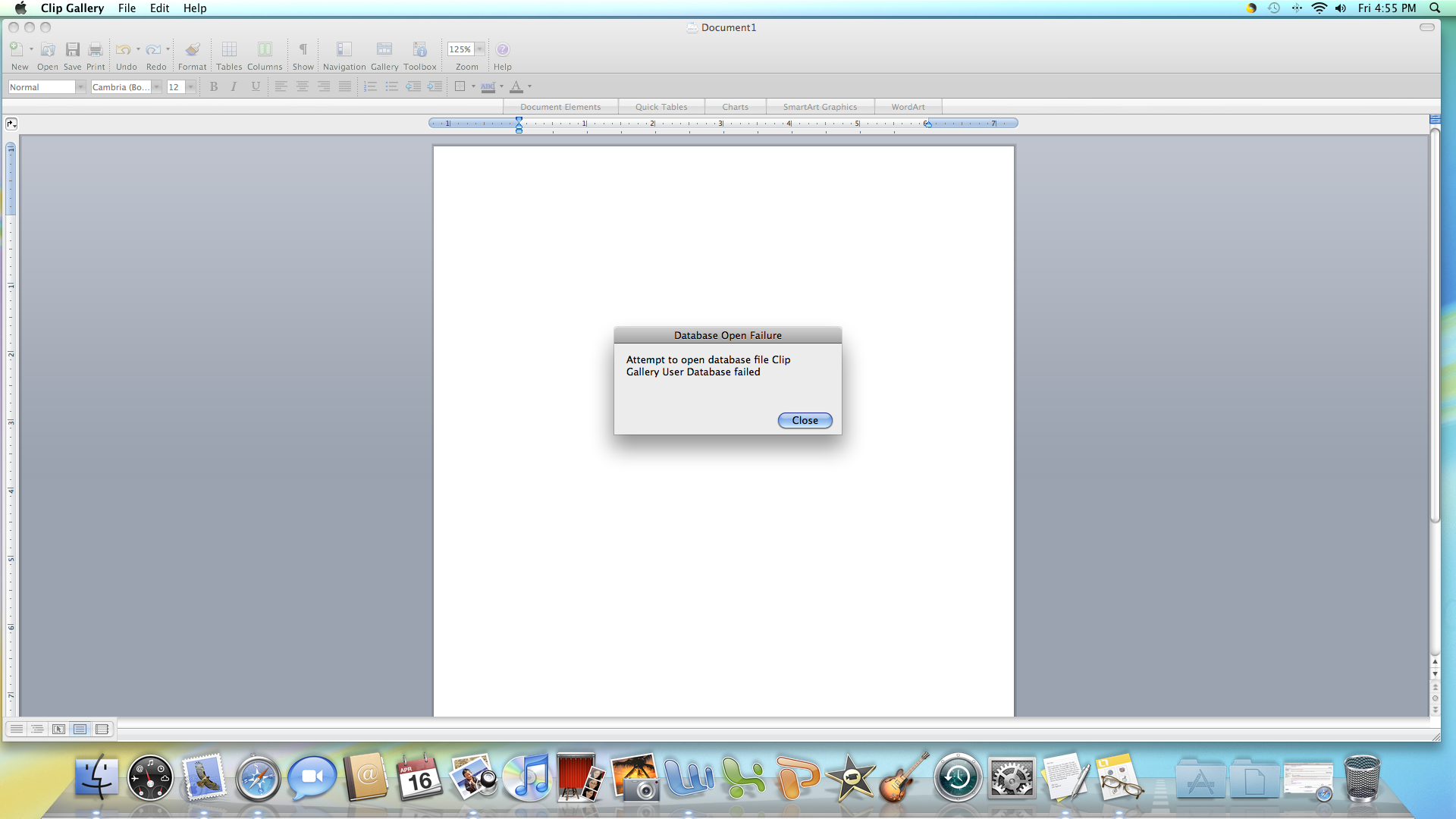
Task: Open the Normal style dropdown
Action: pos(80,87)
